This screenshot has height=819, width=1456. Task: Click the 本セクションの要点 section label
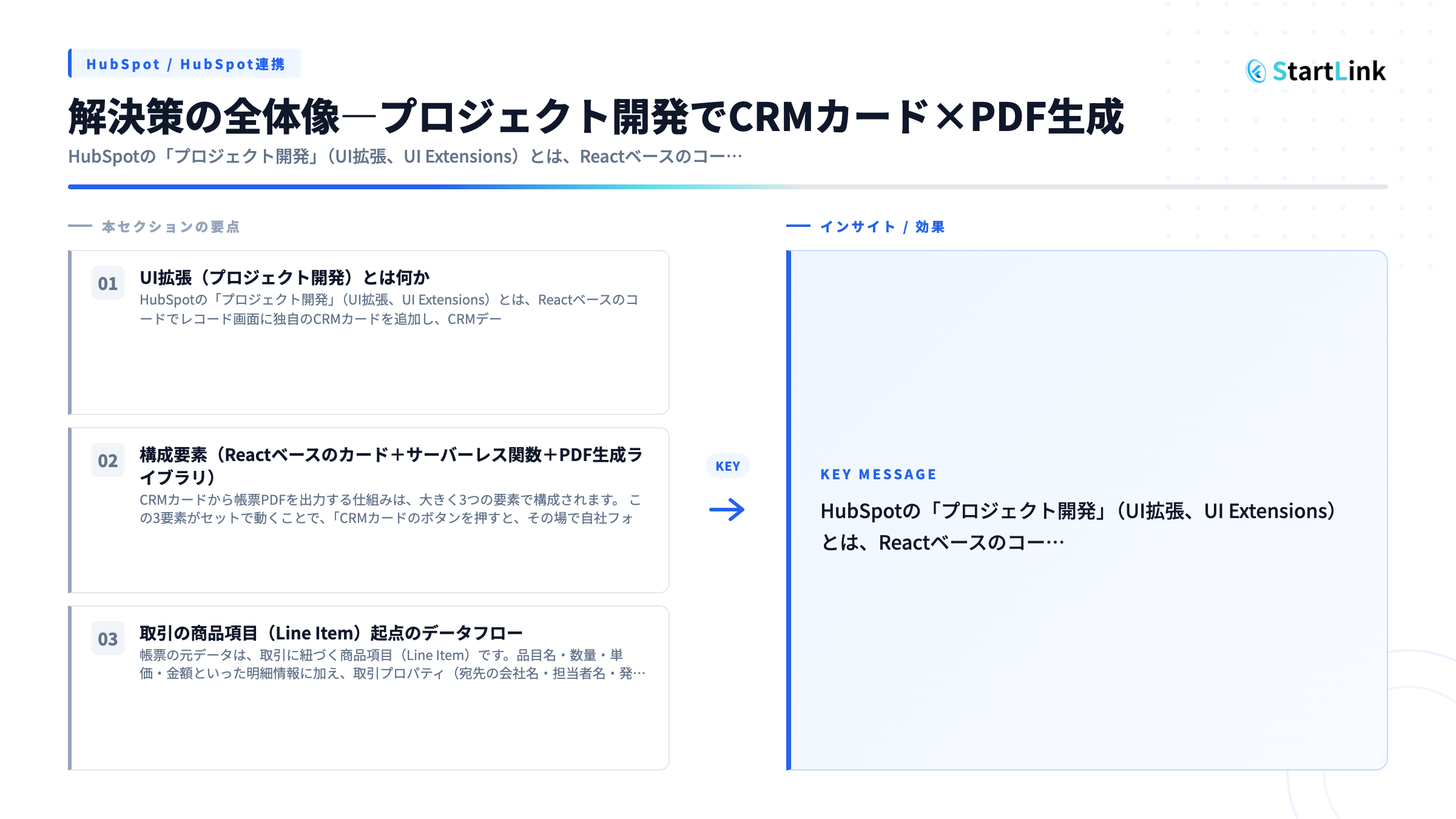170,227
